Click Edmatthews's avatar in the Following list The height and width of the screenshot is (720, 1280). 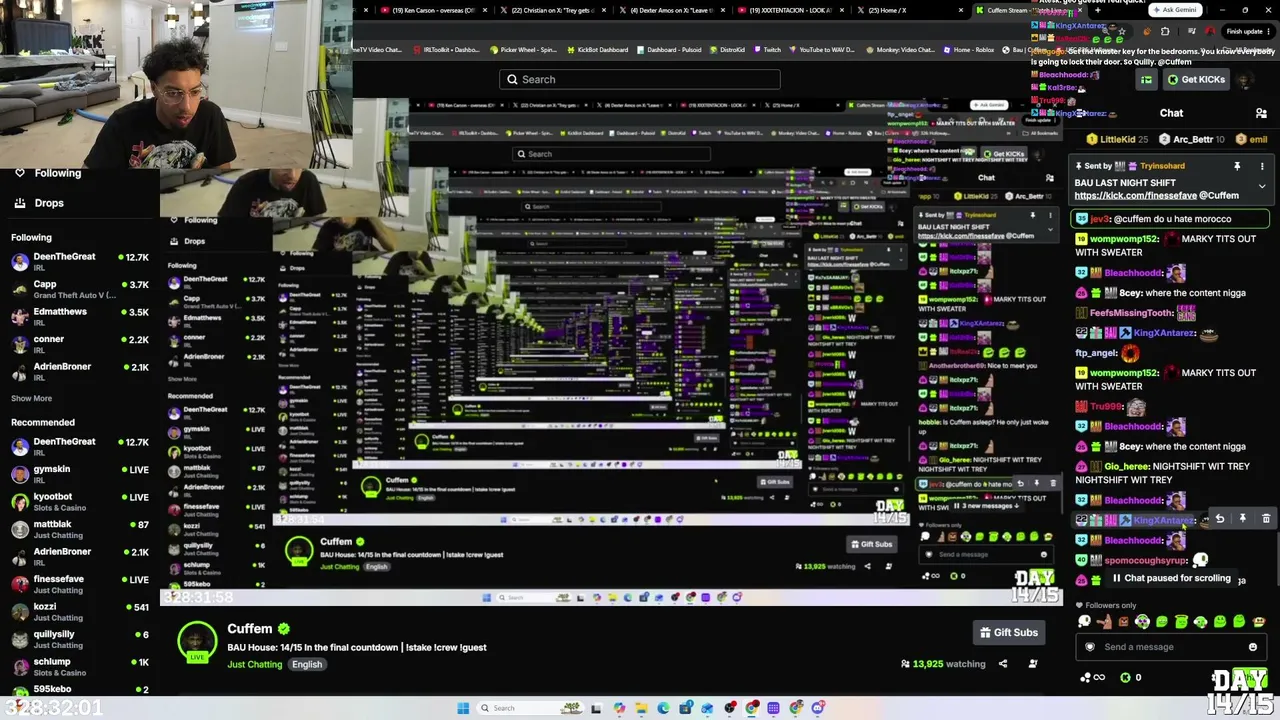20,317
